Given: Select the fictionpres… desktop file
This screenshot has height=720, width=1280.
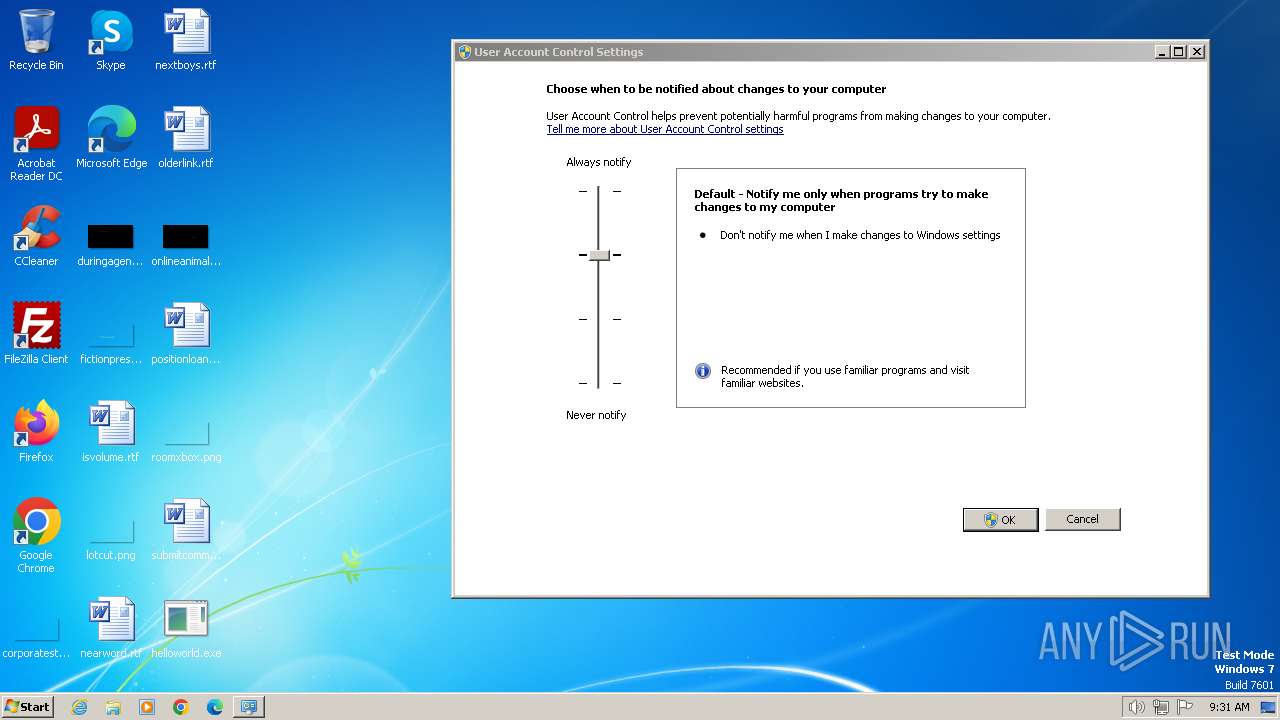Looking at the screenshot, I should point(110,340).
